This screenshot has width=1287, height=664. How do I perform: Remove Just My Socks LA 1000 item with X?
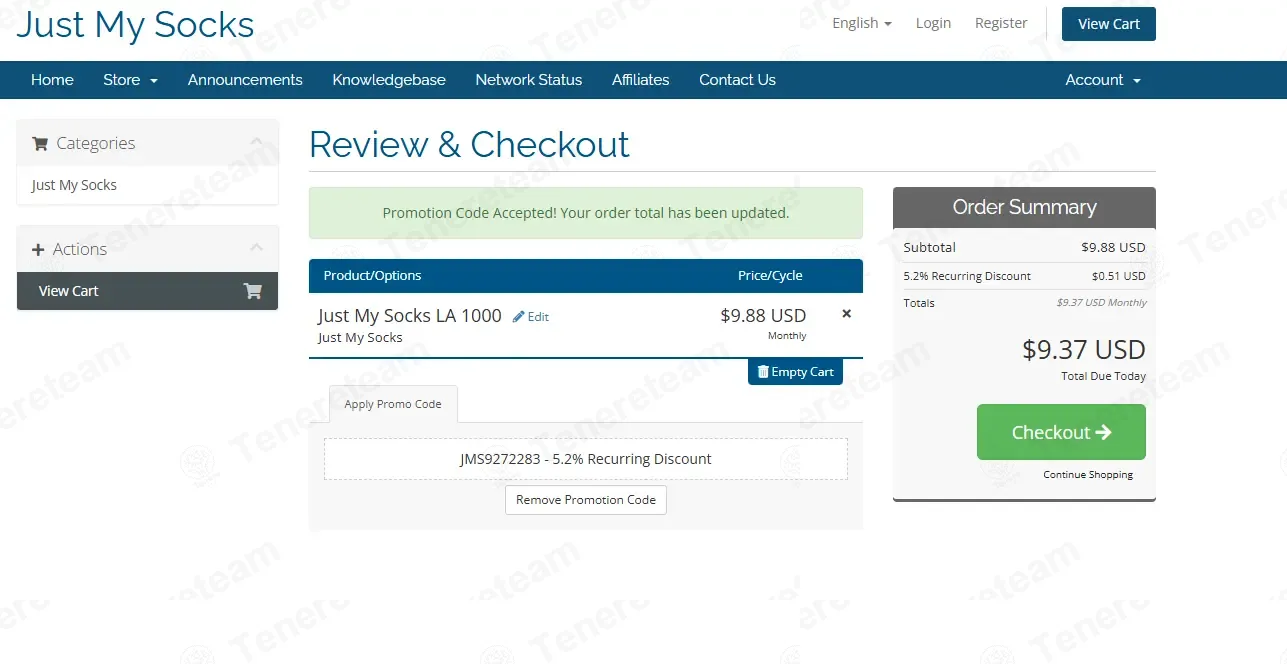[x=846, y=314]
